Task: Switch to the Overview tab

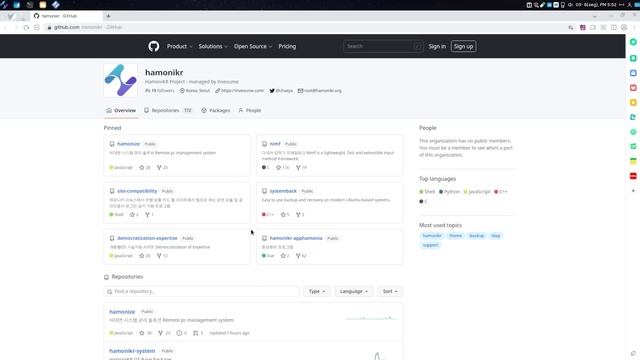Action: [x=121, y=111]
